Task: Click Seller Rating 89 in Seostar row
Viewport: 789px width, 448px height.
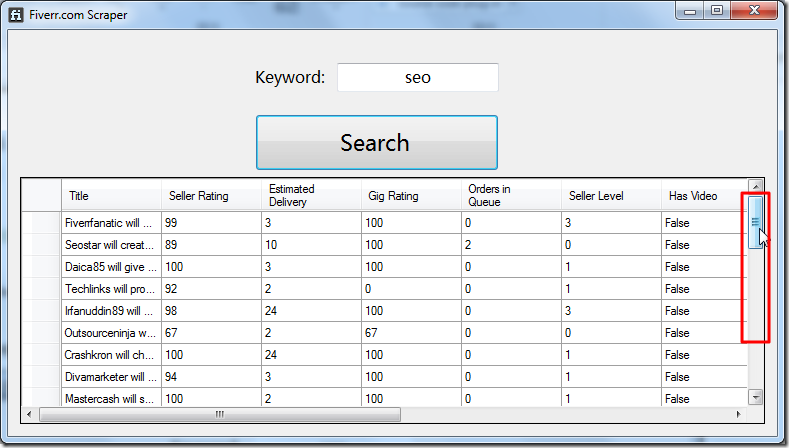Action: 211,245
